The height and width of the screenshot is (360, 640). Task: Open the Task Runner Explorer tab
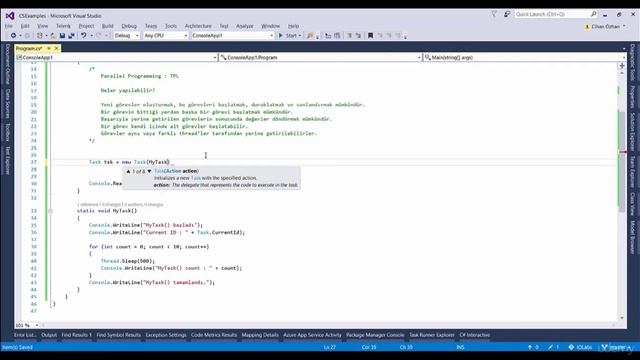[x=432, y=335]
